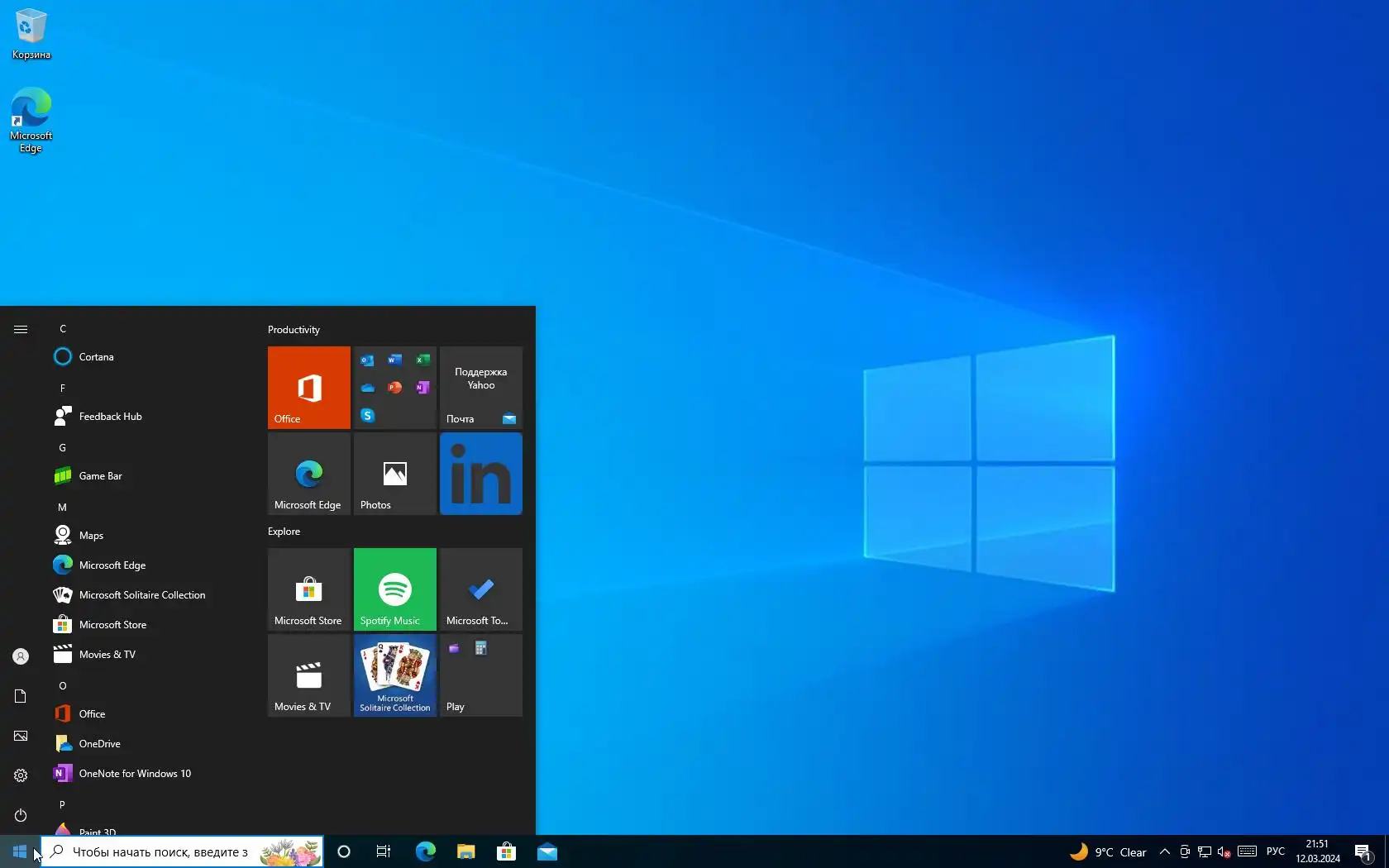Open File Explorer from the taskbar

[465, 851]
